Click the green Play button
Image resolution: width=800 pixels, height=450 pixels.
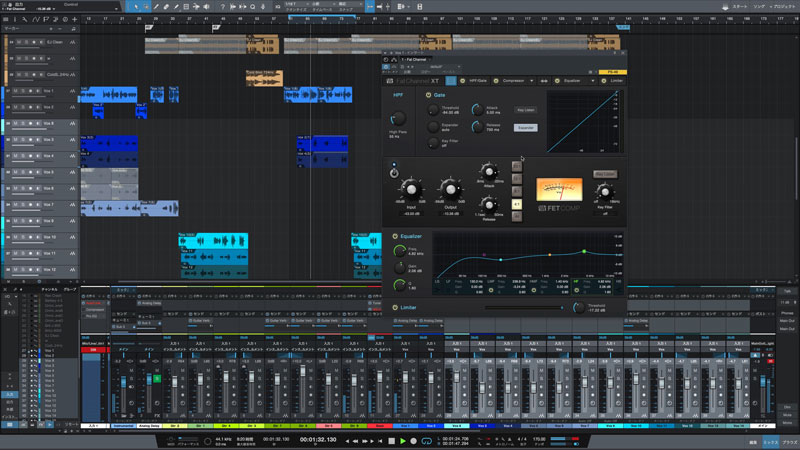[x=403, y=441]
